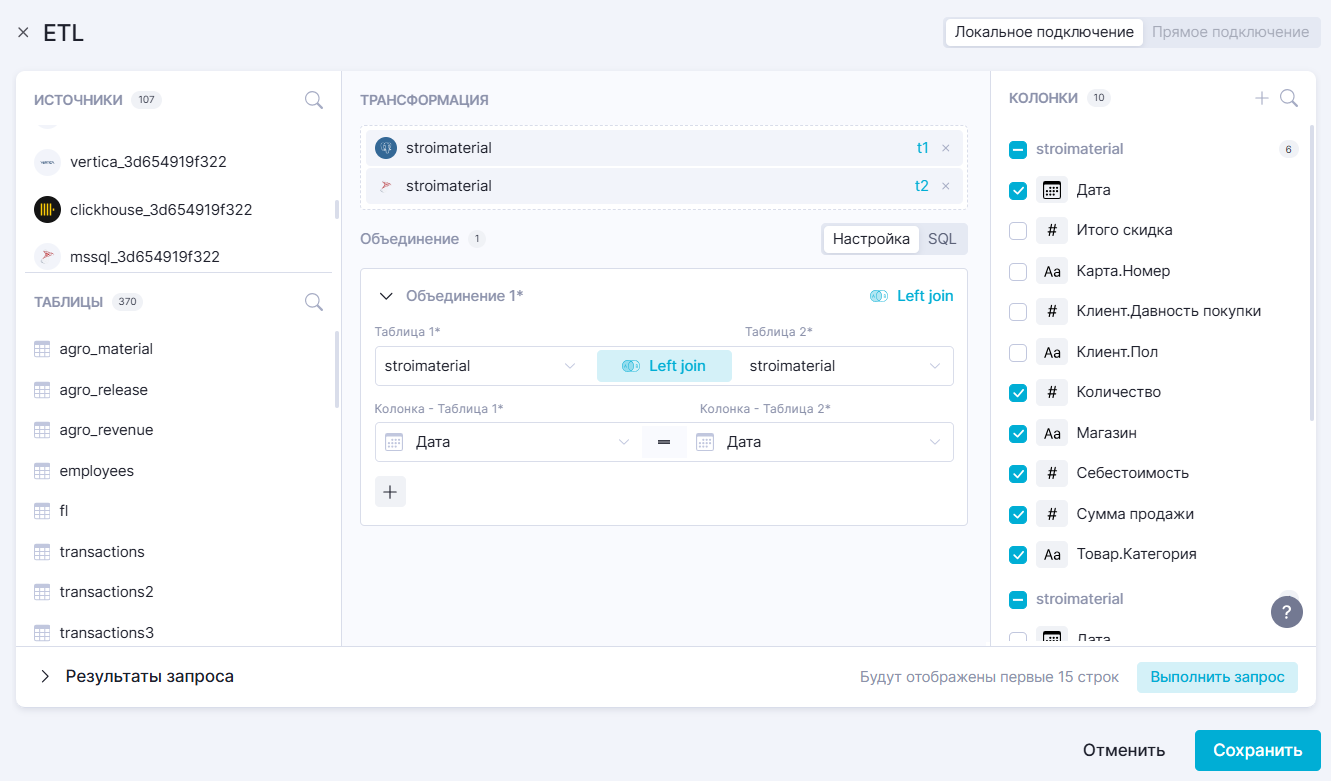Click the Сохранить button
The height and width of the screenshot is (781, 1331).
1257,750
